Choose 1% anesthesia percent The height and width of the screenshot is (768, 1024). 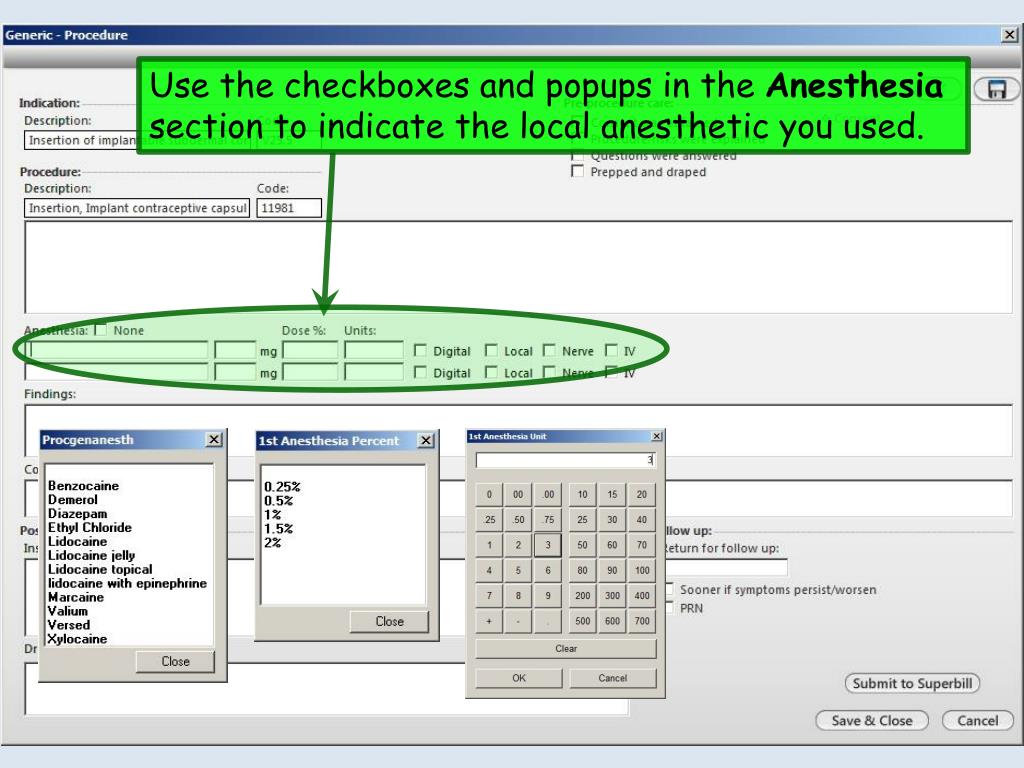point(272,515)
